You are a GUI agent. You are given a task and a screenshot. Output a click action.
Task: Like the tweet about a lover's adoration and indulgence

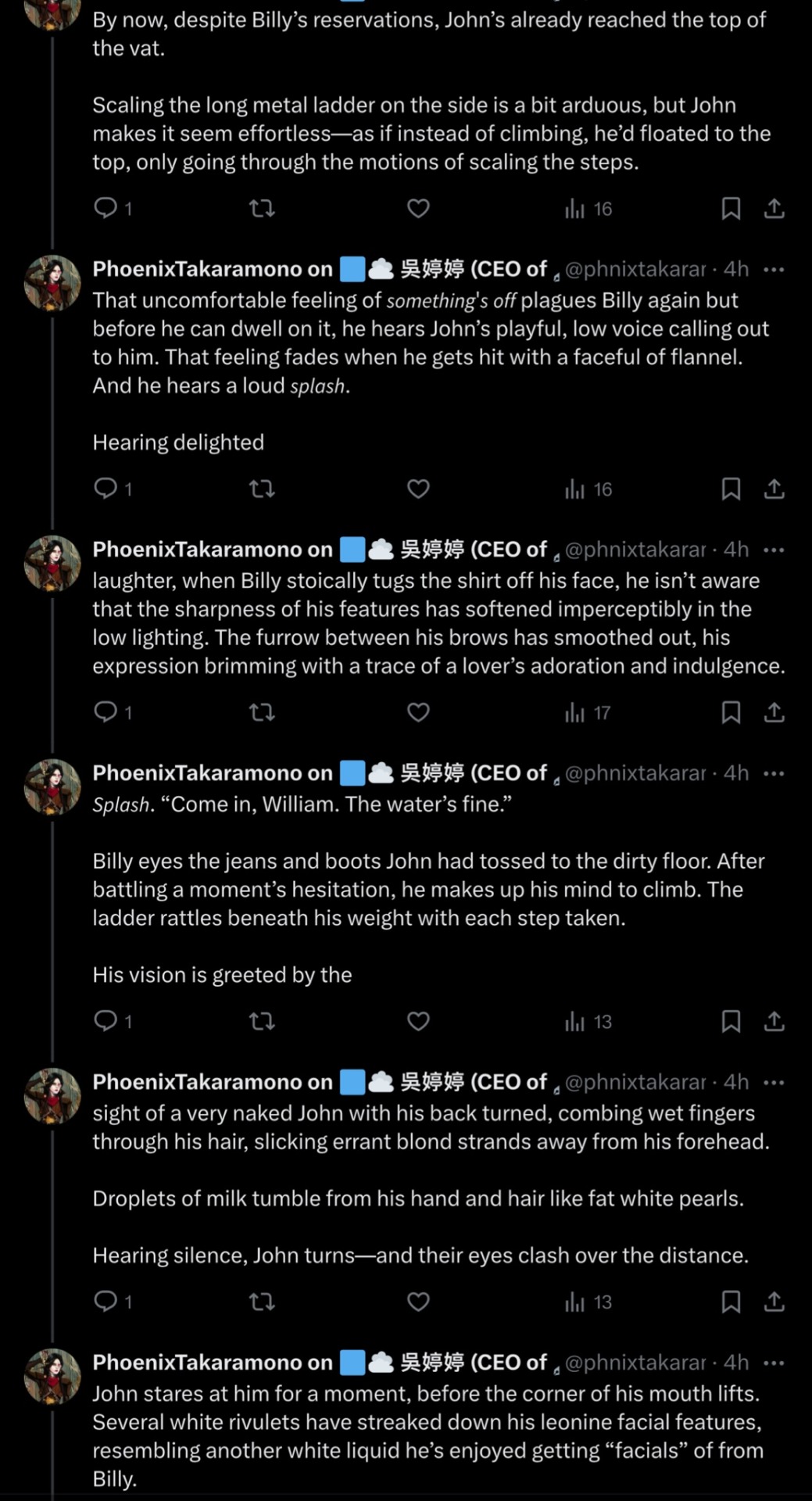coord(419,712)
